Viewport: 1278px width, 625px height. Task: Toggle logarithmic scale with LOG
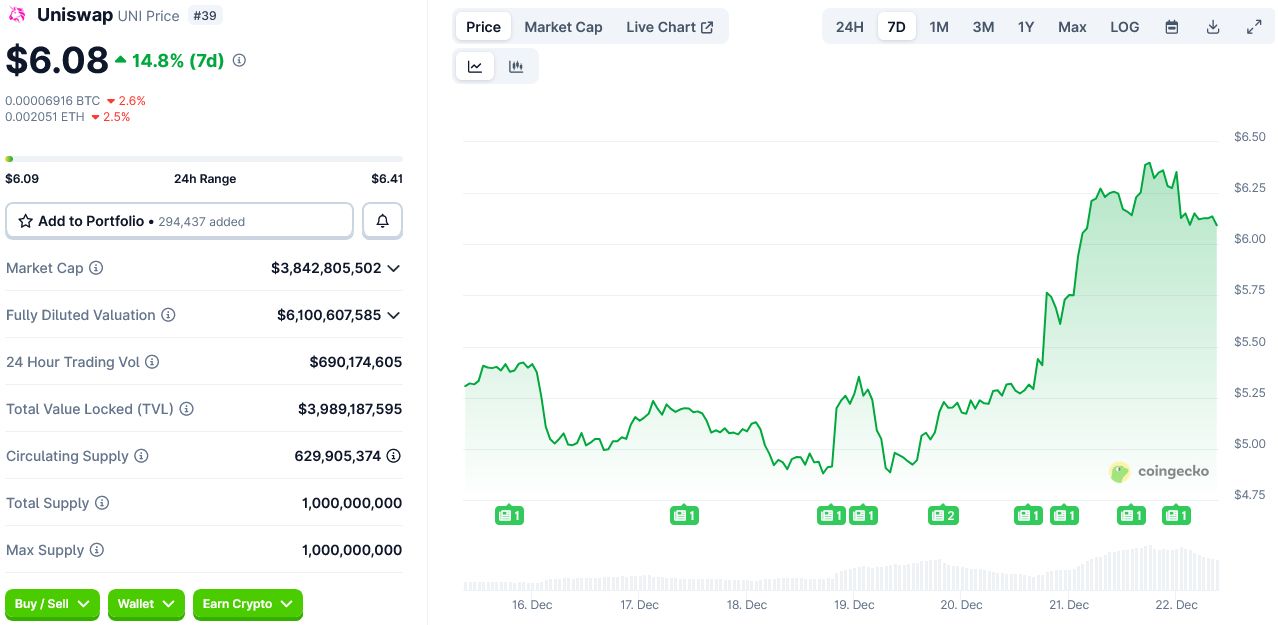[1124, 27]
